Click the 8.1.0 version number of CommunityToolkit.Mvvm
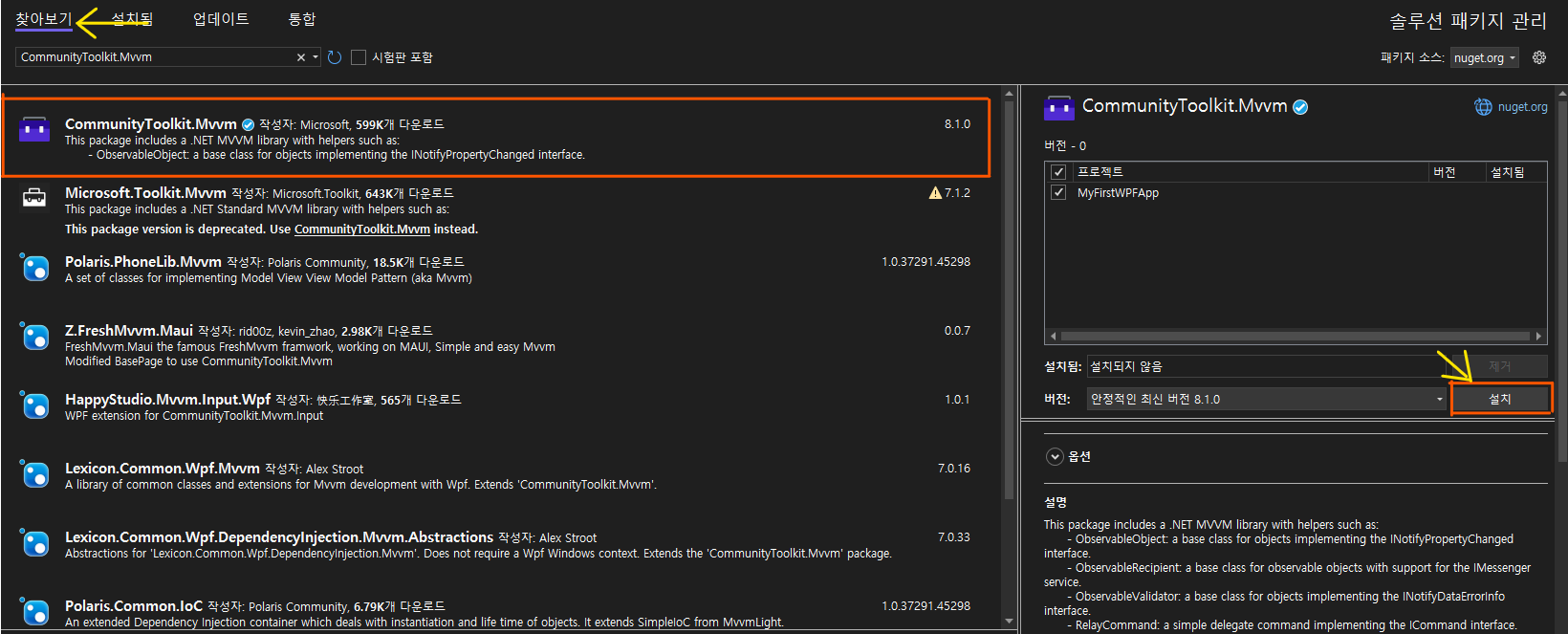 pos(957,124)
